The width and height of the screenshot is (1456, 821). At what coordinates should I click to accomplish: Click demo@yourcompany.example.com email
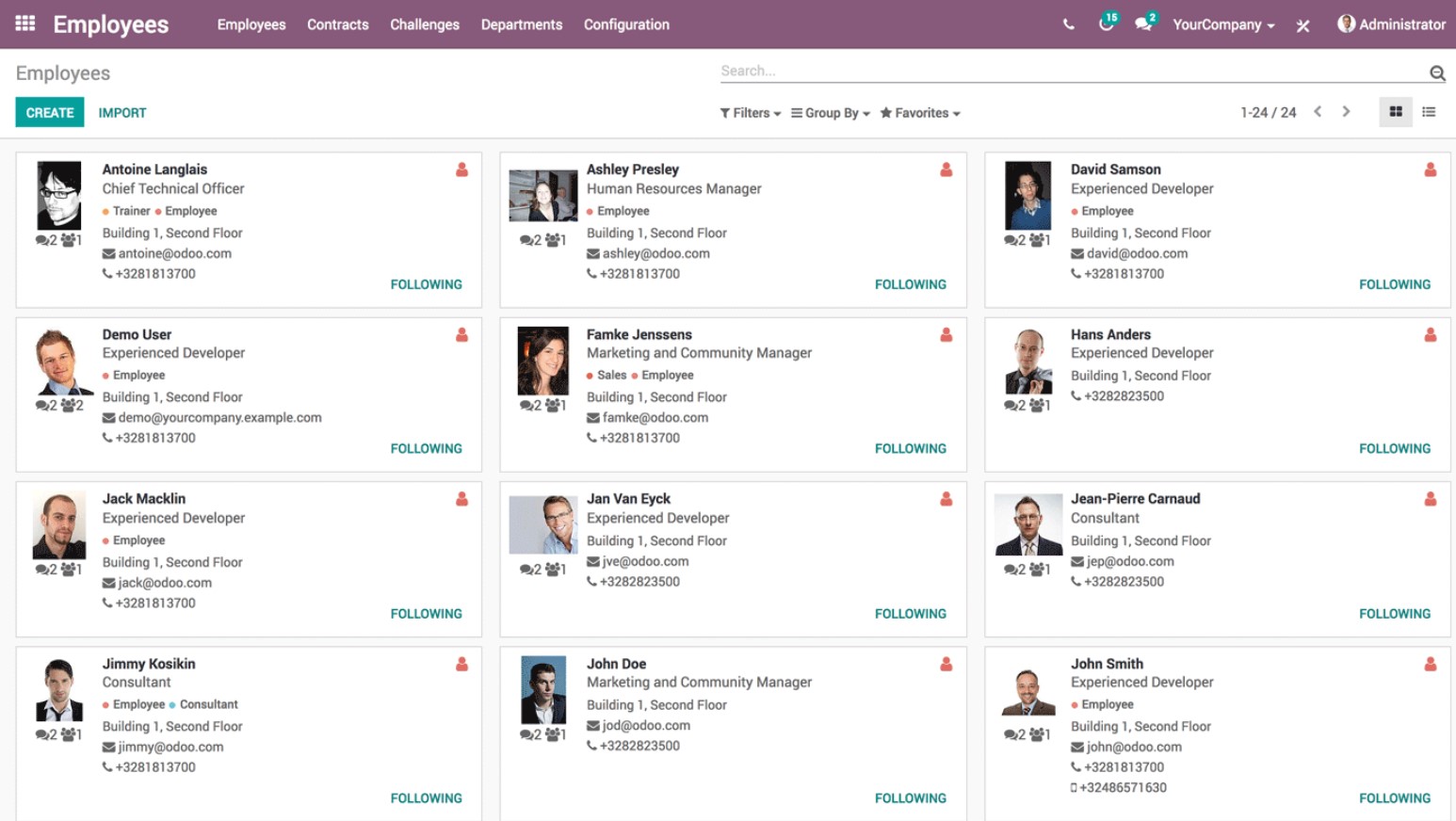point(219,418)
